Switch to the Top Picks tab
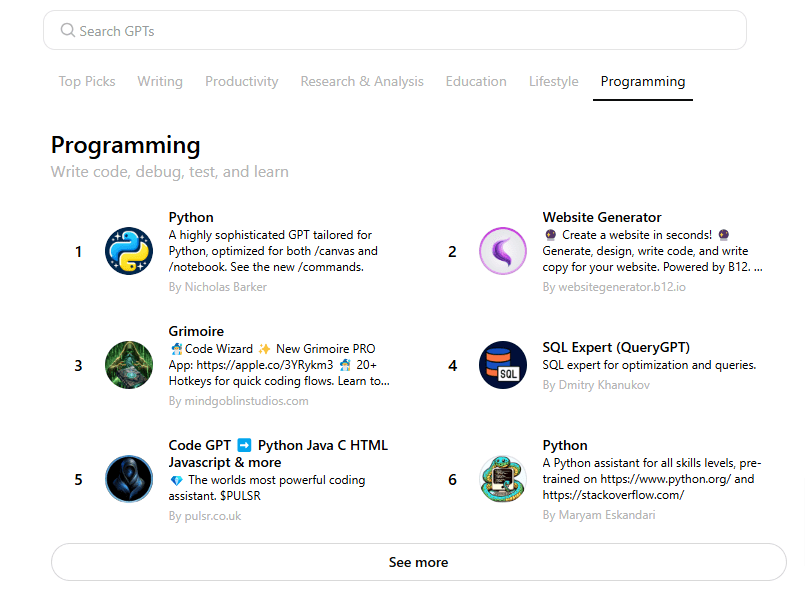 click(87, 81)
